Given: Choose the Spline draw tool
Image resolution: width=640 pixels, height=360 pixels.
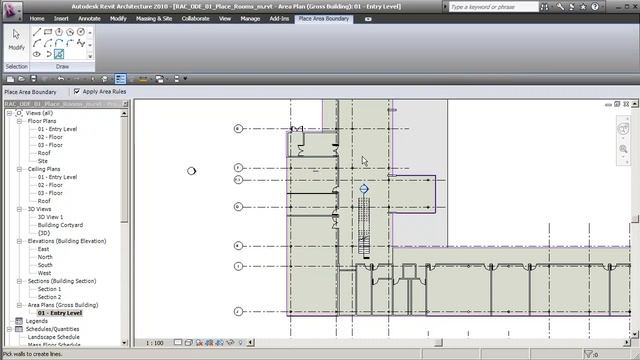Looking at the screenshot, I should pyautogui.click(x=81, y=43).
